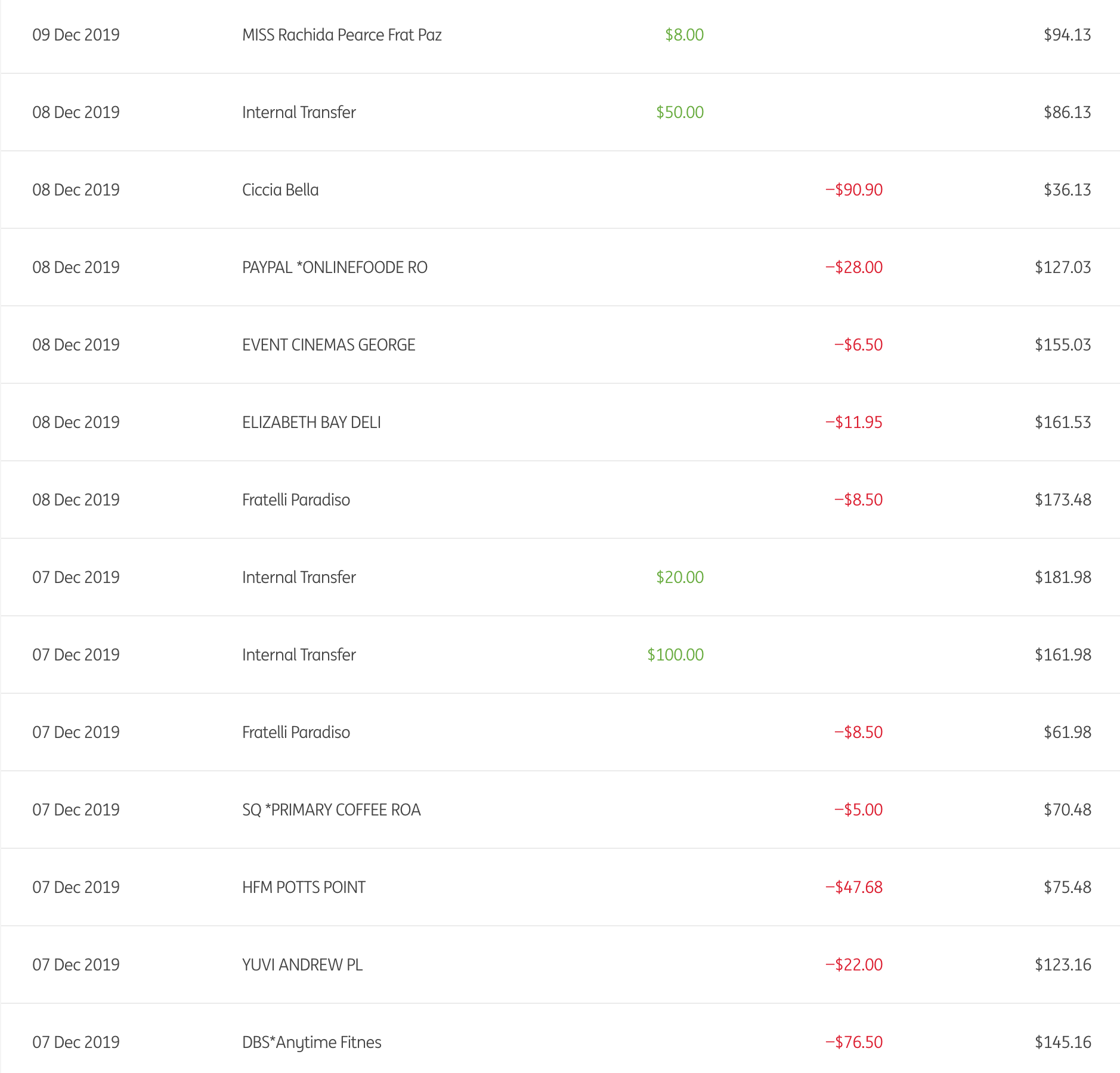
Task: Open the SQ *PRIMARY COFFEE ROA transaction
Action: pyautogui.click(x=331, y=810)
